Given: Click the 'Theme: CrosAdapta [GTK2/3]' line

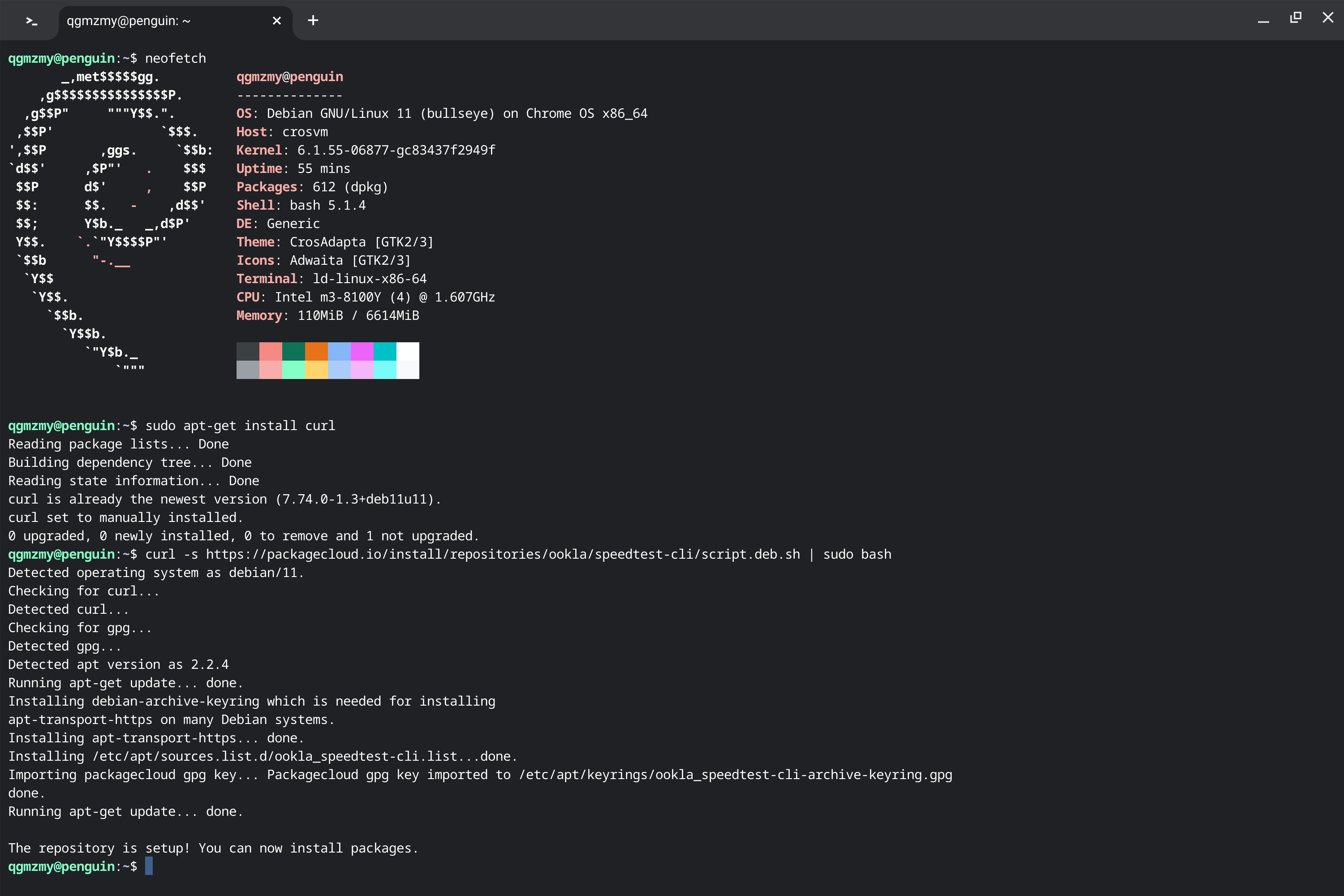Looking at the screenshot, I should click(x=336, y=242).
